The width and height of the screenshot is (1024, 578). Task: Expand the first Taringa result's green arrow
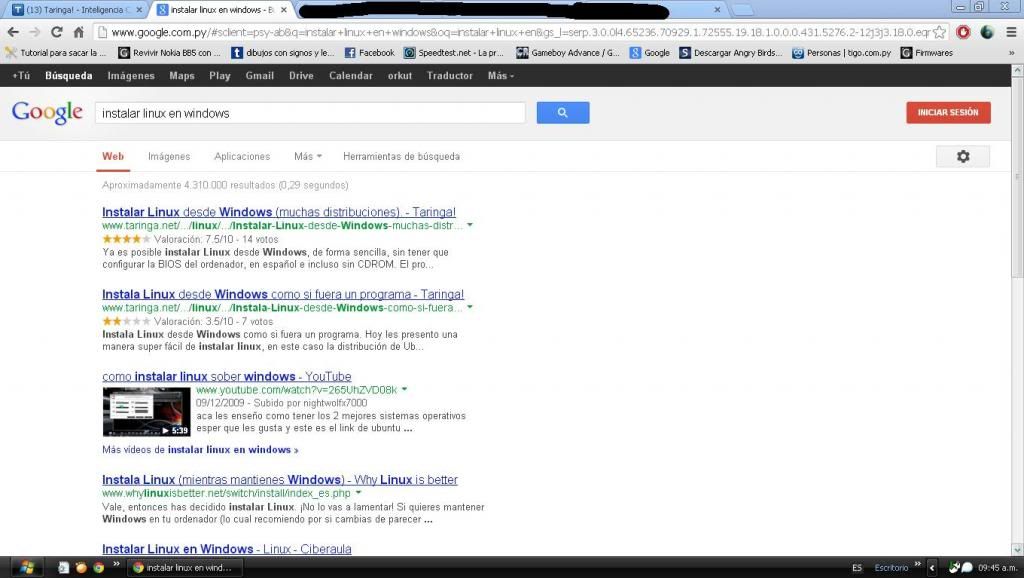(470, 225)
